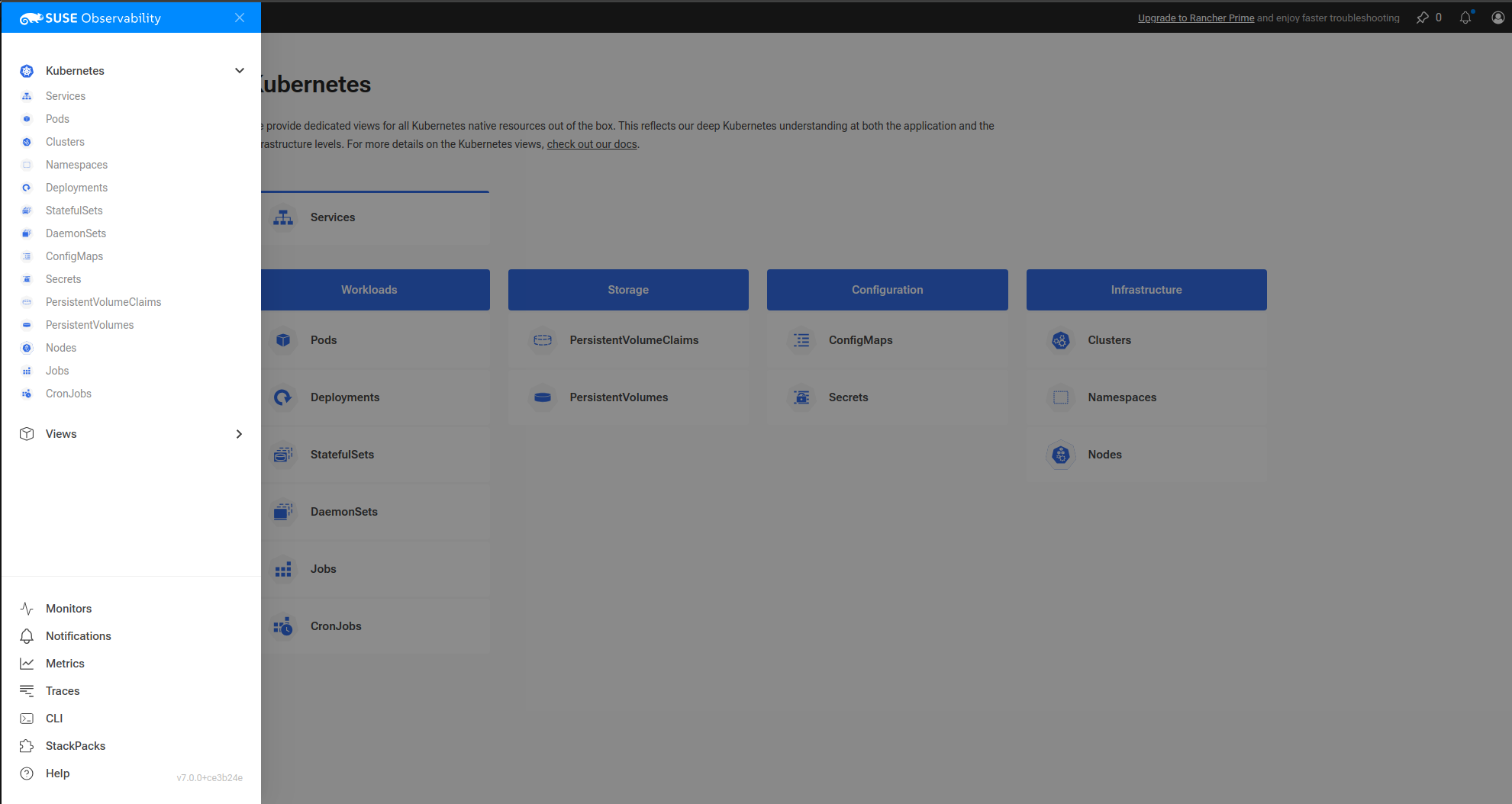Open StackPacks from the sidebar
The width and height of the screenshot is (1512, 804).
75,745
